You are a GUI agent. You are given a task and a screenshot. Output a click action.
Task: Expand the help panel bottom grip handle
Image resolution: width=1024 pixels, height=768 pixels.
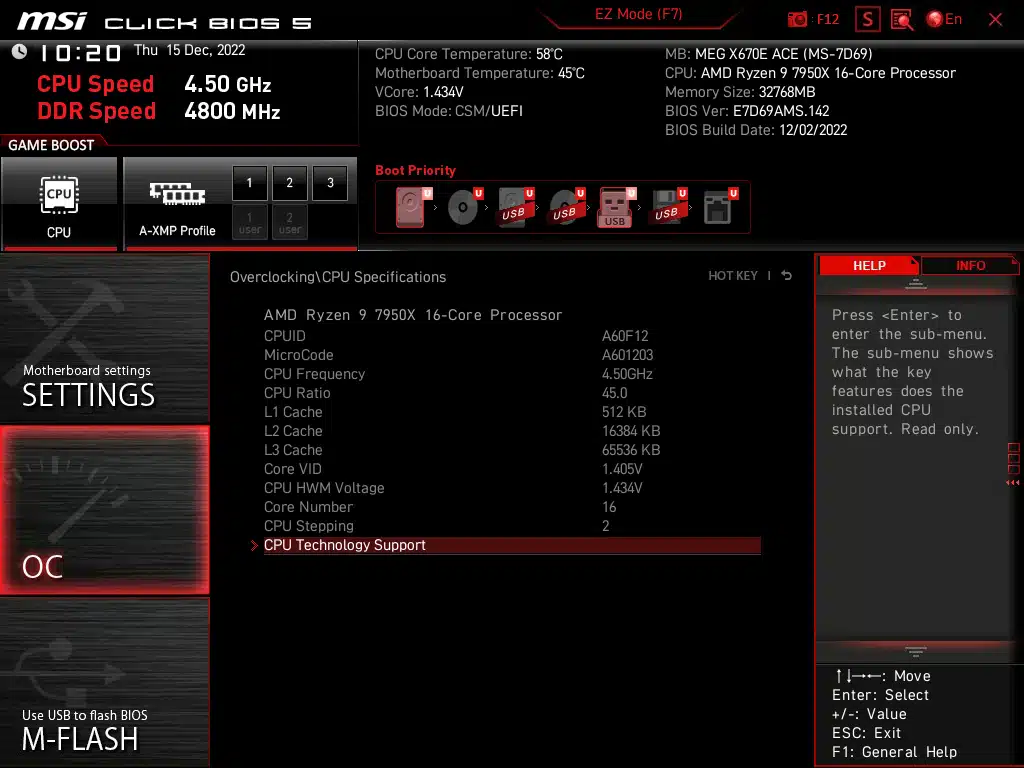tap(916, 652)
